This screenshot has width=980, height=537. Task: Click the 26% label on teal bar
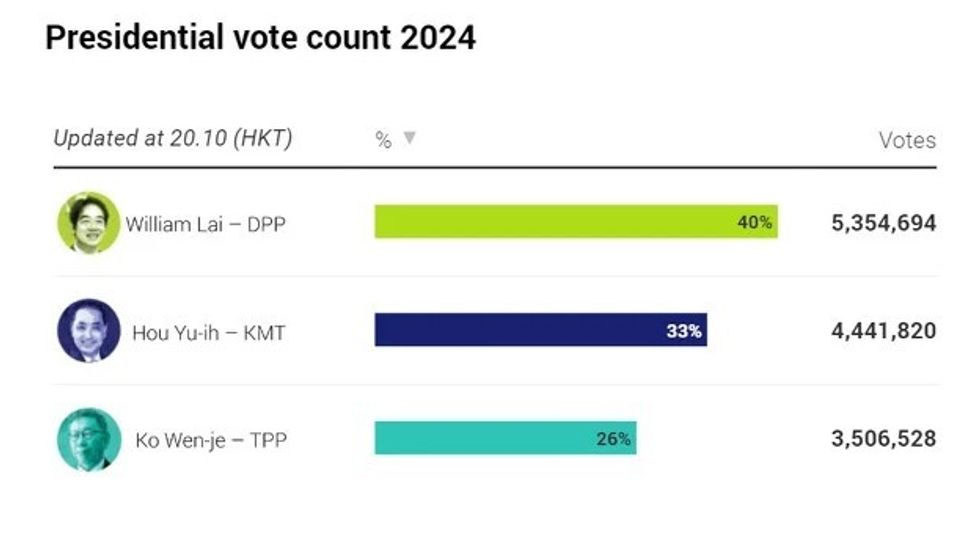click(613, 438)
